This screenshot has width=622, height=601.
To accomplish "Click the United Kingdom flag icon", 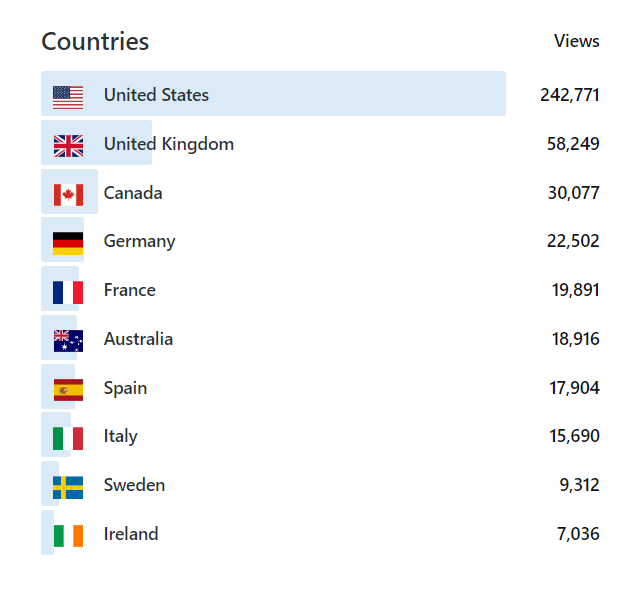I will pyautogui.click(x=68, y=145).
